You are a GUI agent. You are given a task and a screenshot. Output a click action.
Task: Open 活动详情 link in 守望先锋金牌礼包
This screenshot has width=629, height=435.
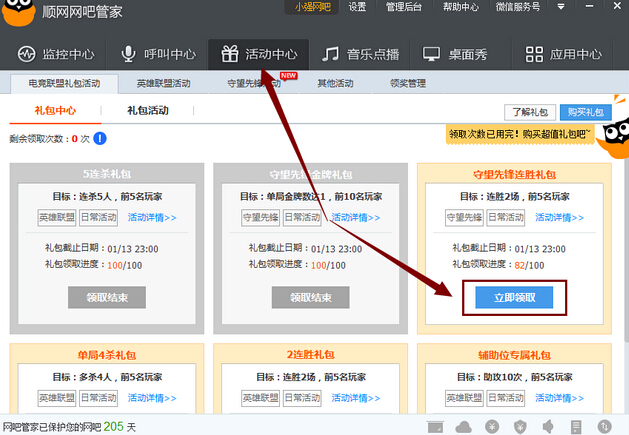[x=356, y=218]
